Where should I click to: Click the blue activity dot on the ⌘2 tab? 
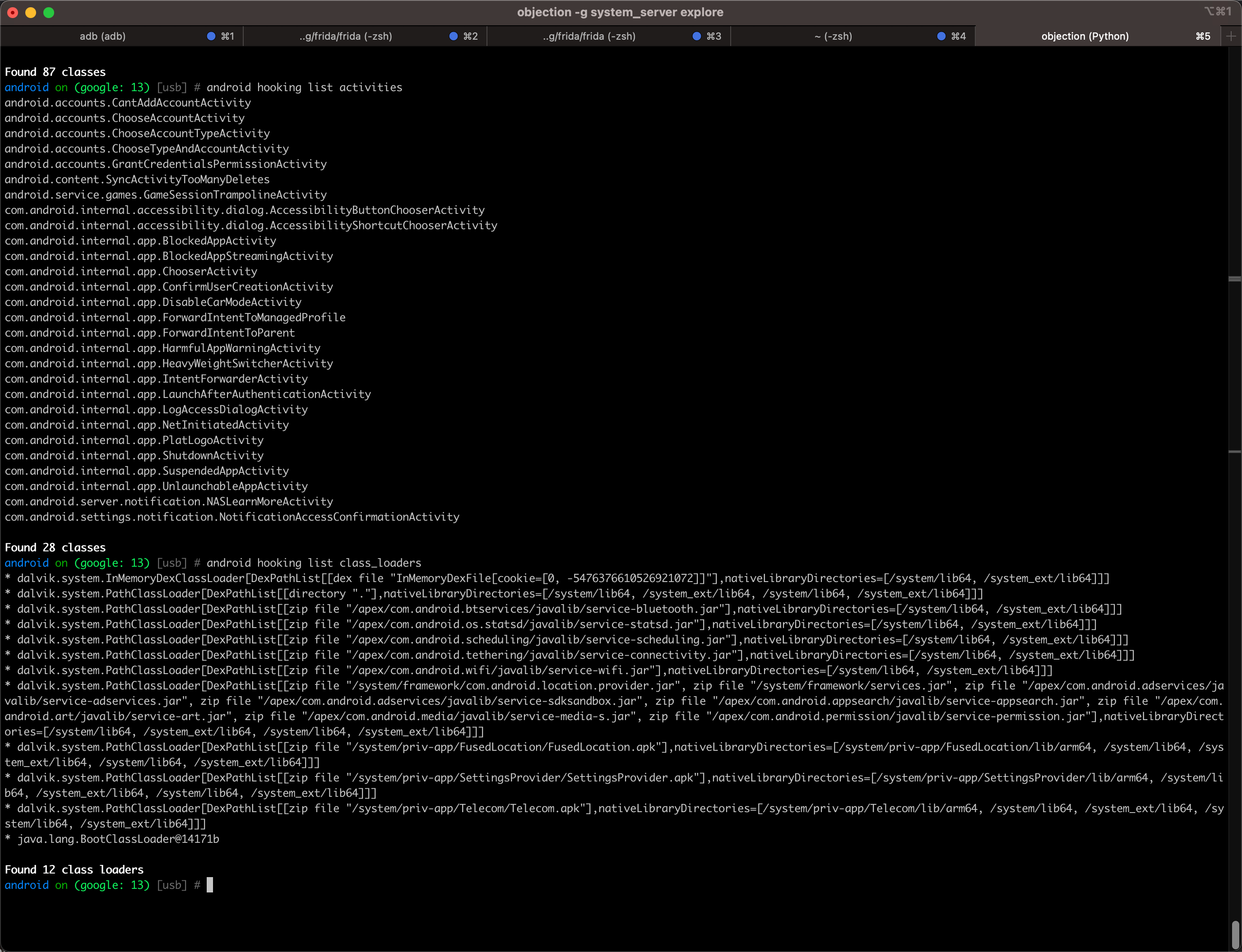coord(454,36)
